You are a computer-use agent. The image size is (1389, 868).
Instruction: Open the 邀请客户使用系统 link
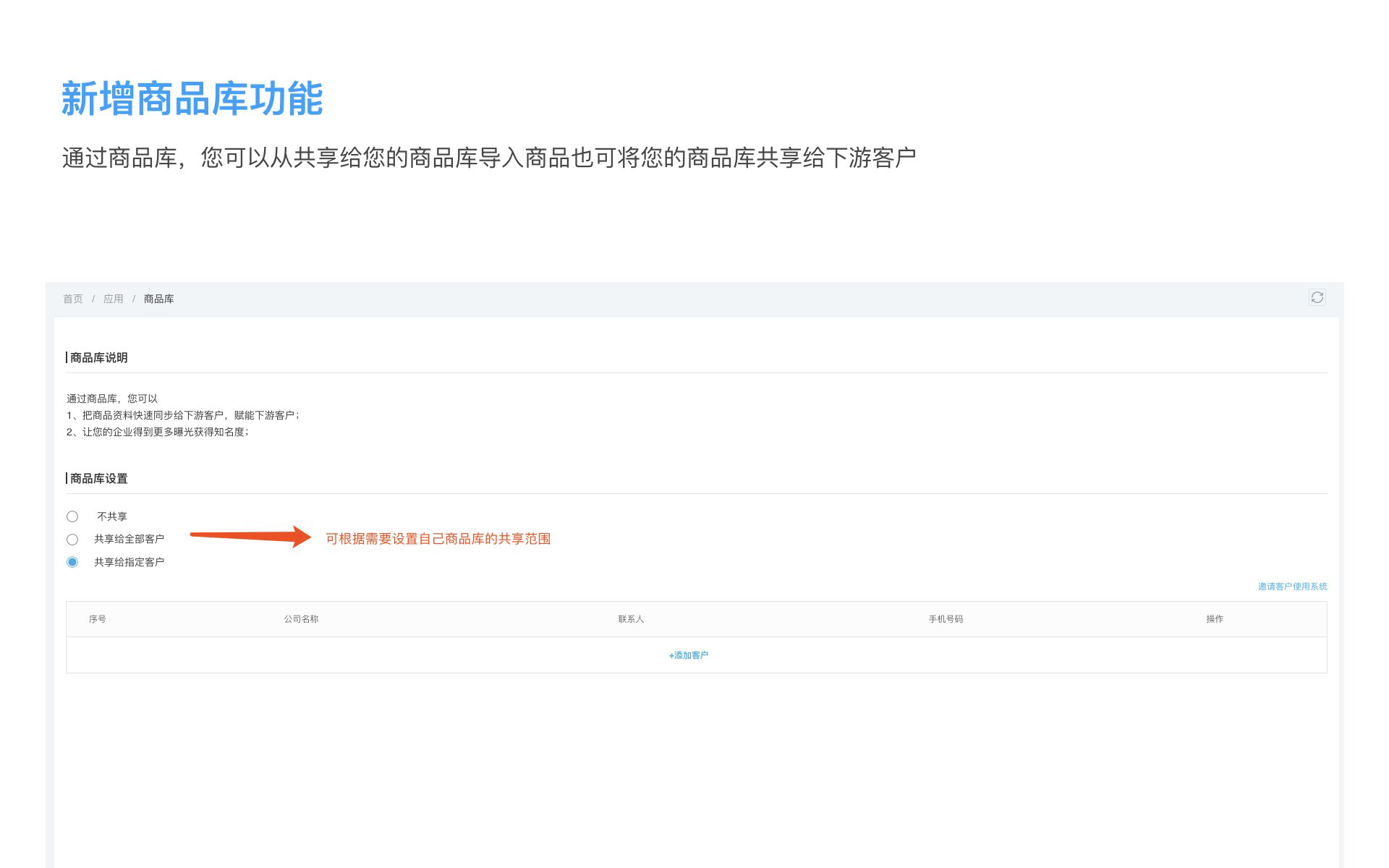(1292, 587)
